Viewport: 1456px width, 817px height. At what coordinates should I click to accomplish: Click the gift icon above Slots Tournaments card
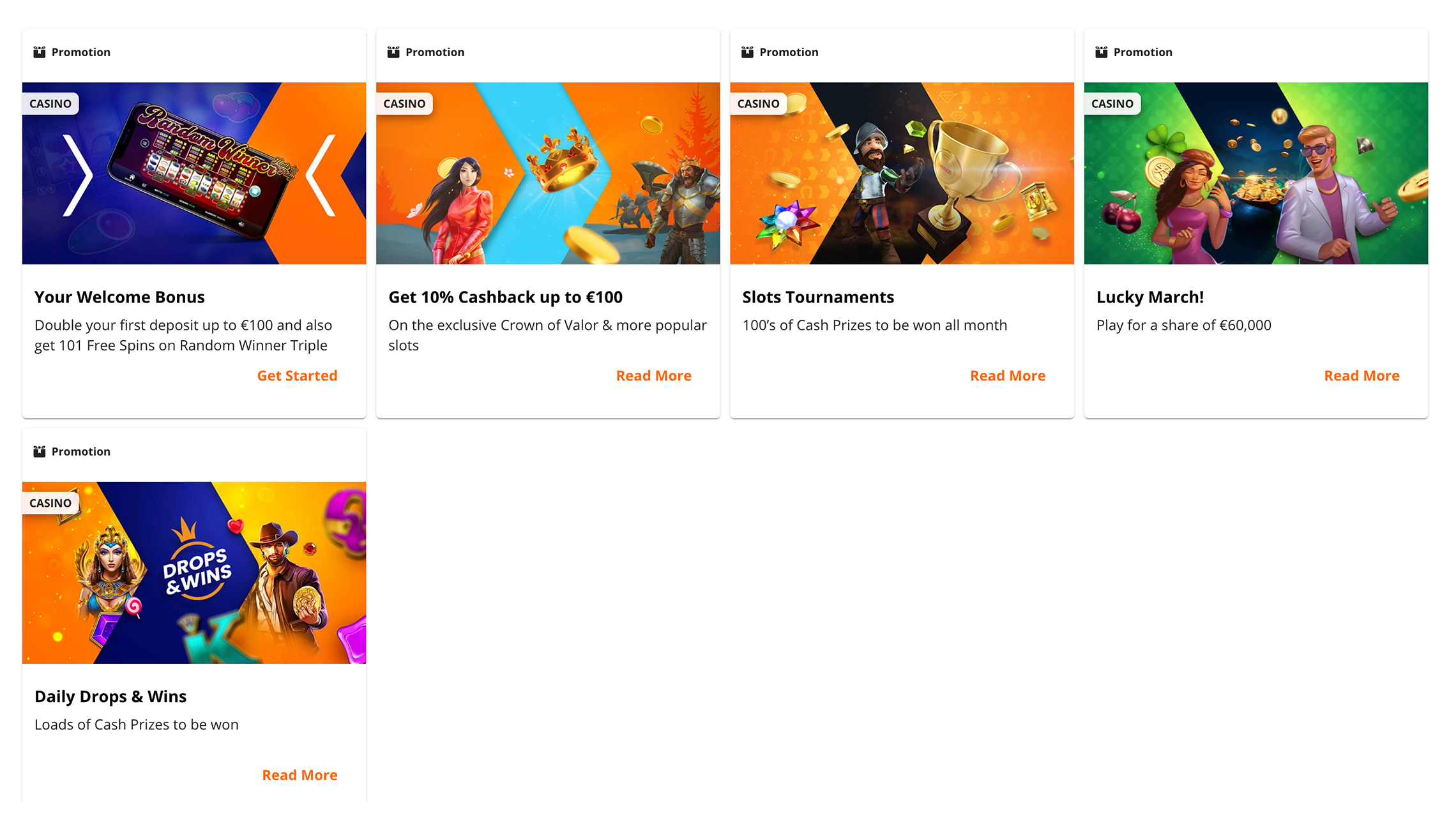click(x=747, y=52)
